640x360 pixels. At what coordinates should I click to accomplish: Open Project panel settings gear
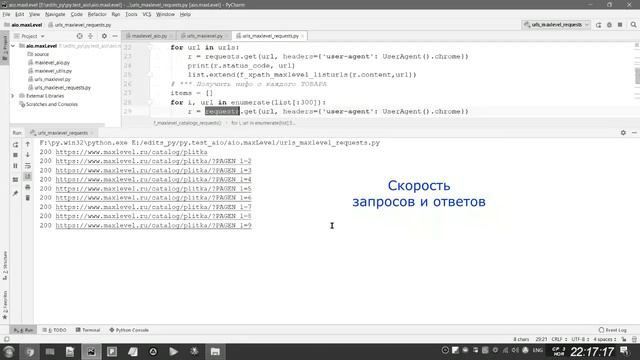[104, 36]
